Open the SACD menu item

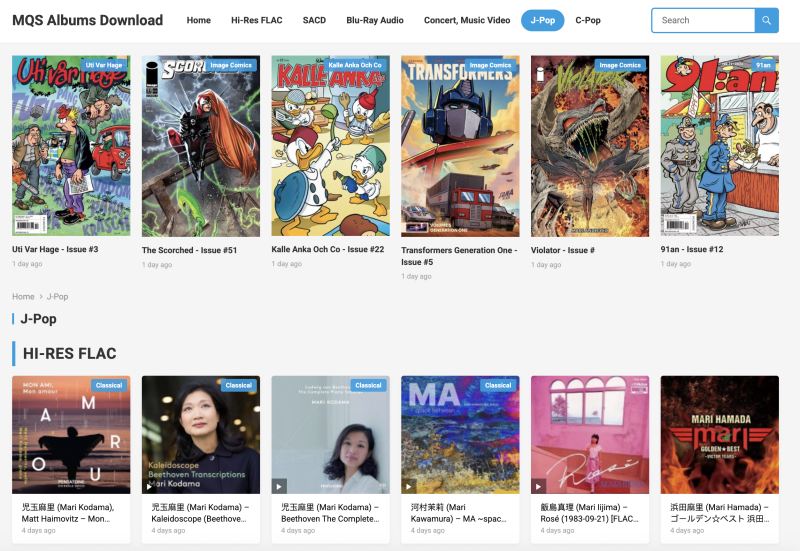tap(314, 20)
